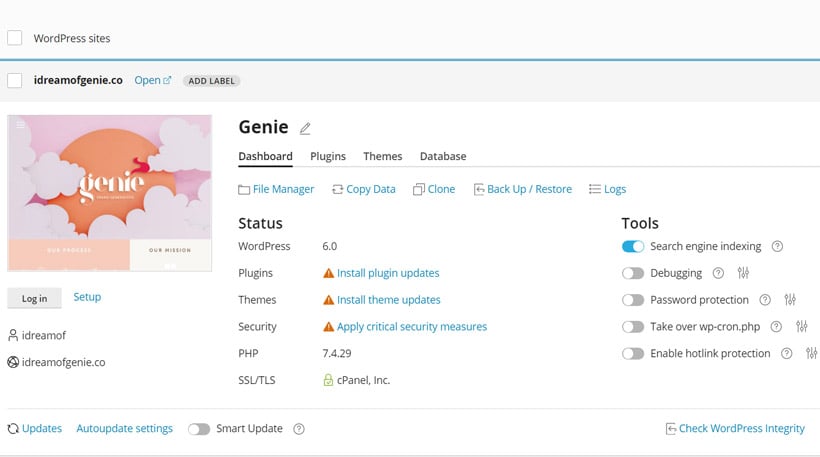
Task: Enable the Debugging toggle
Action: 633,273
